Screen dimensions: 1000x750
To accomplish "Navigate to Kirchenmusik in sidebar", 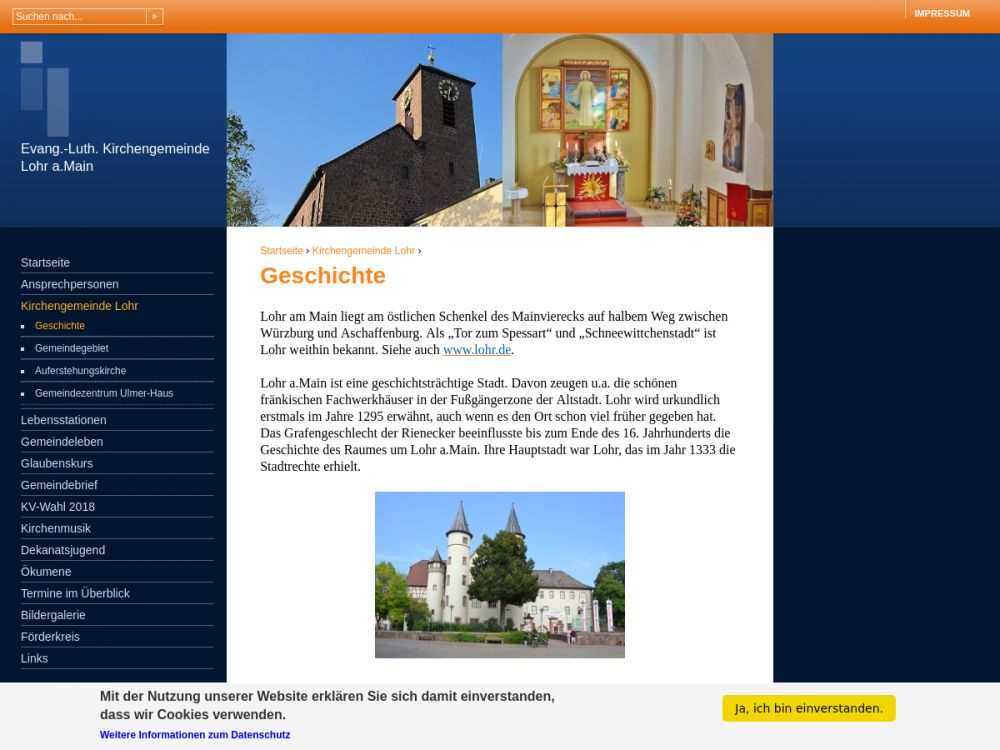I will click(x=55, y=528).
